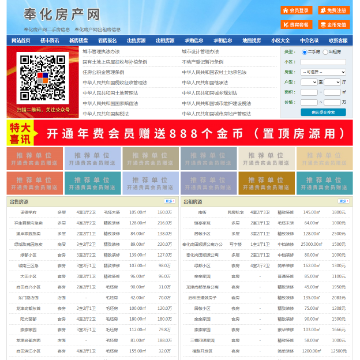Focus the 小区 name input field
This screenshot has width=360, height=360.
pyautogui.click(x=323, y=62)
